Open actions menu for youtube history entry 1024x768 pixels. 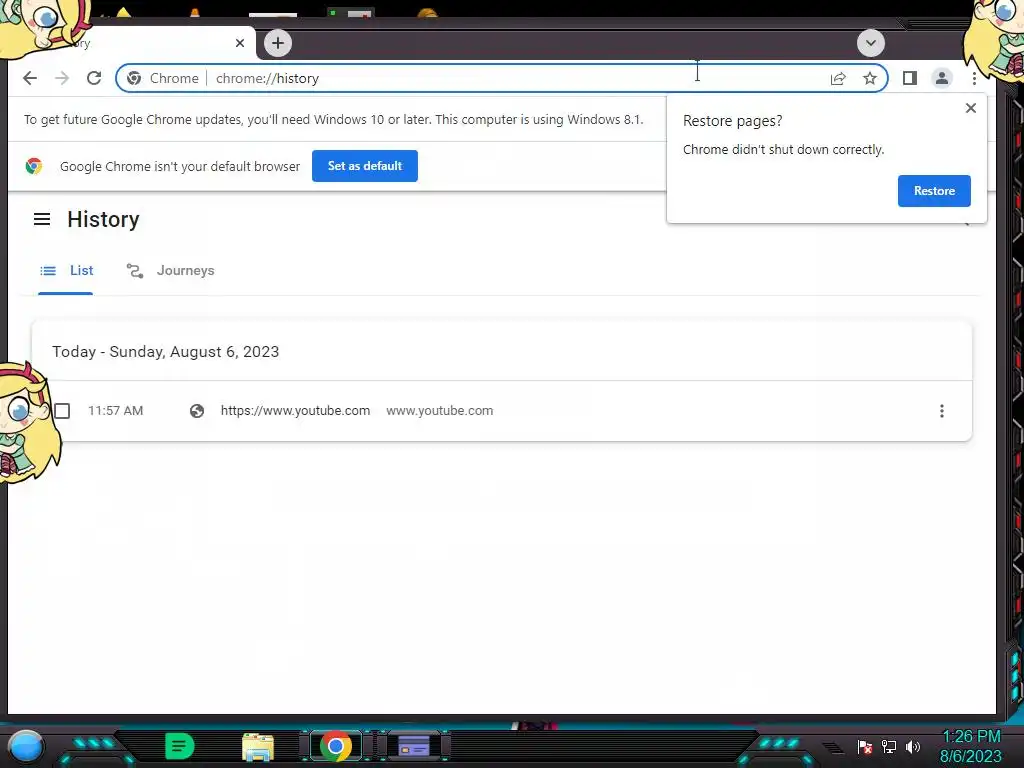pyautogui.click(x=941, y=411)
